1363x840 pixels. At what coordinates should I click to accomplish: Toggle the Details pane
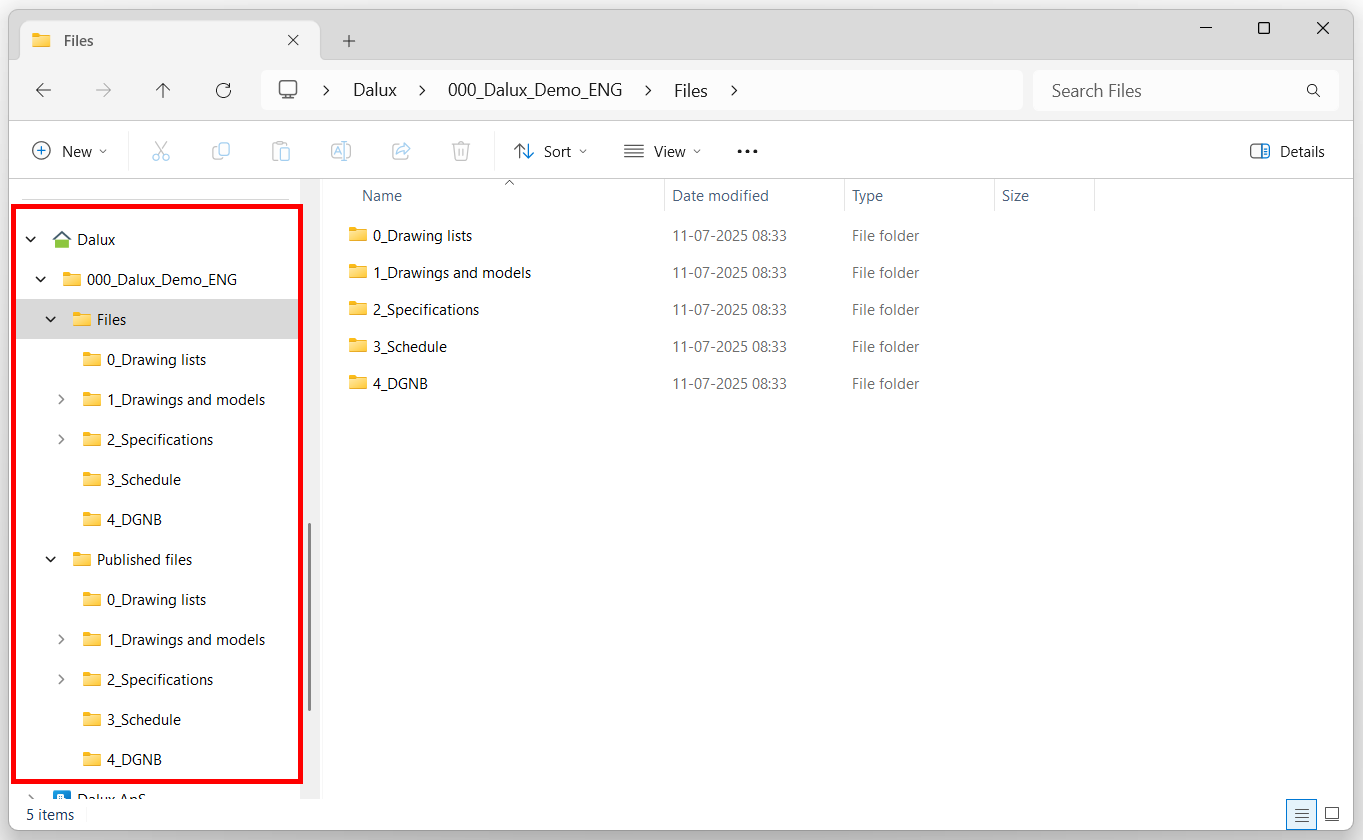tap(1287, 151)
